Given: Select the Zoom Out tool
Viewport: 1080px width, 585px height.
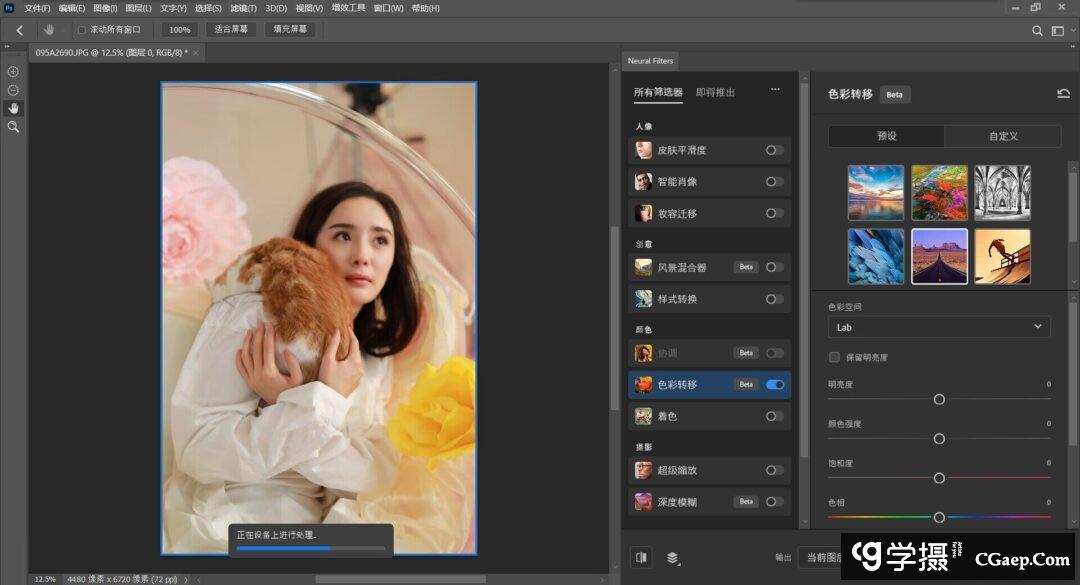Looking at the screenshot, I should [13, 90].
